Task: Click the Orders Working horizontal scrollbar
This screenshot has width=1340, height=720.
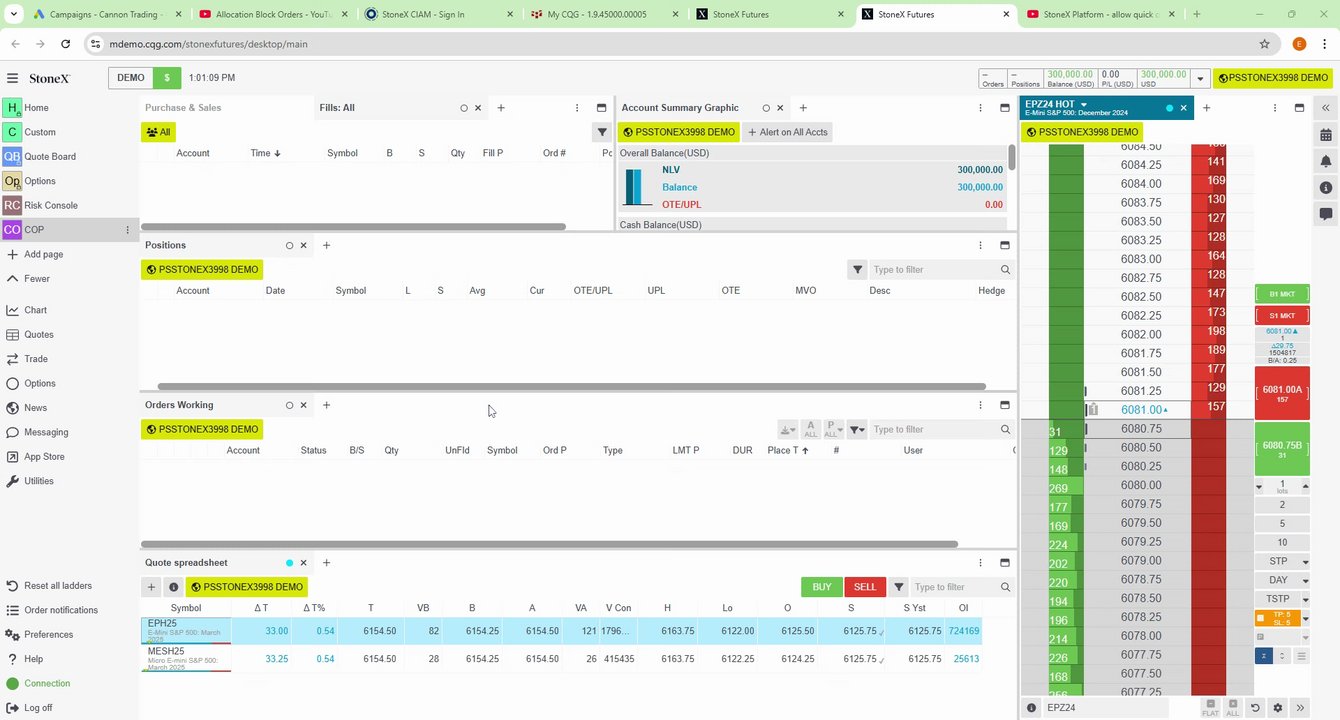Action: 550,544
